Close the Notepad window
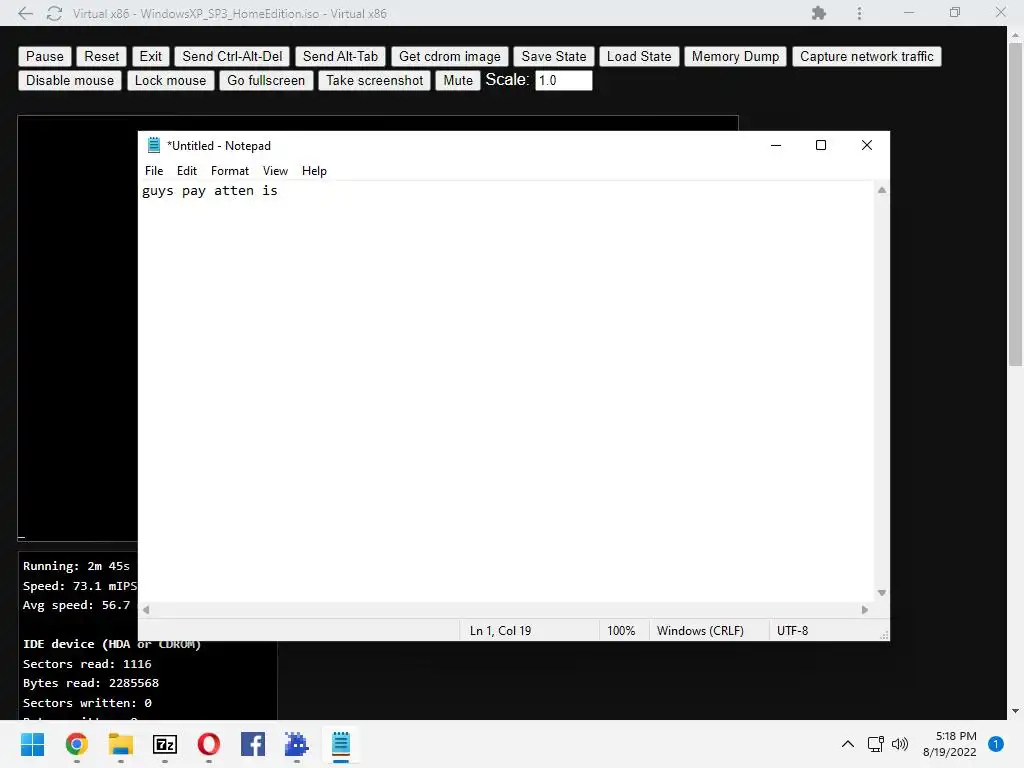This screenshot has height=768, width=1024. (x=867, y=145)
